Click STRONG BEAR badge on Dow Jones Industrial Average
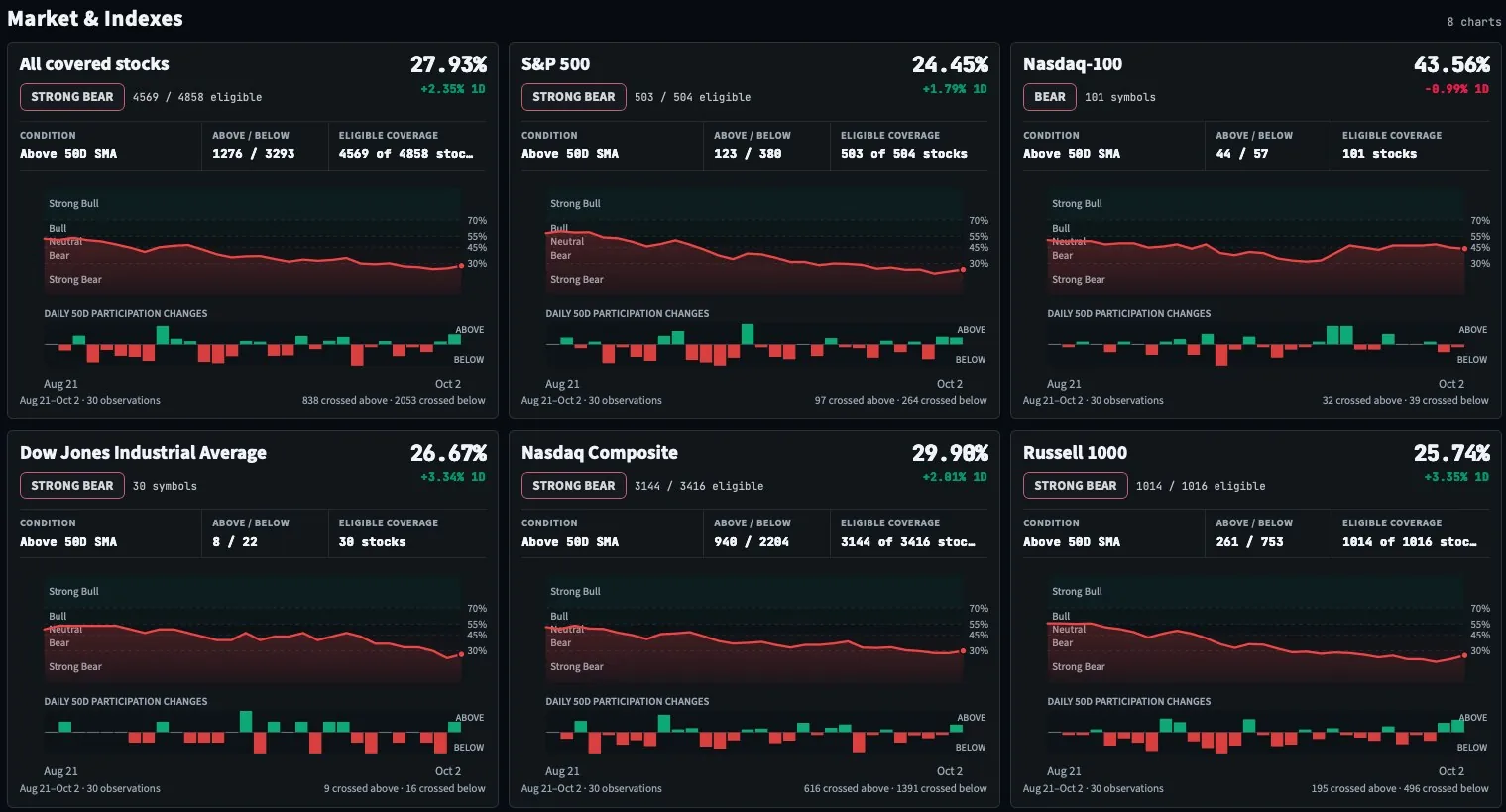The height and width of the screenshot is (812, 1506). [x=72, y=486]
